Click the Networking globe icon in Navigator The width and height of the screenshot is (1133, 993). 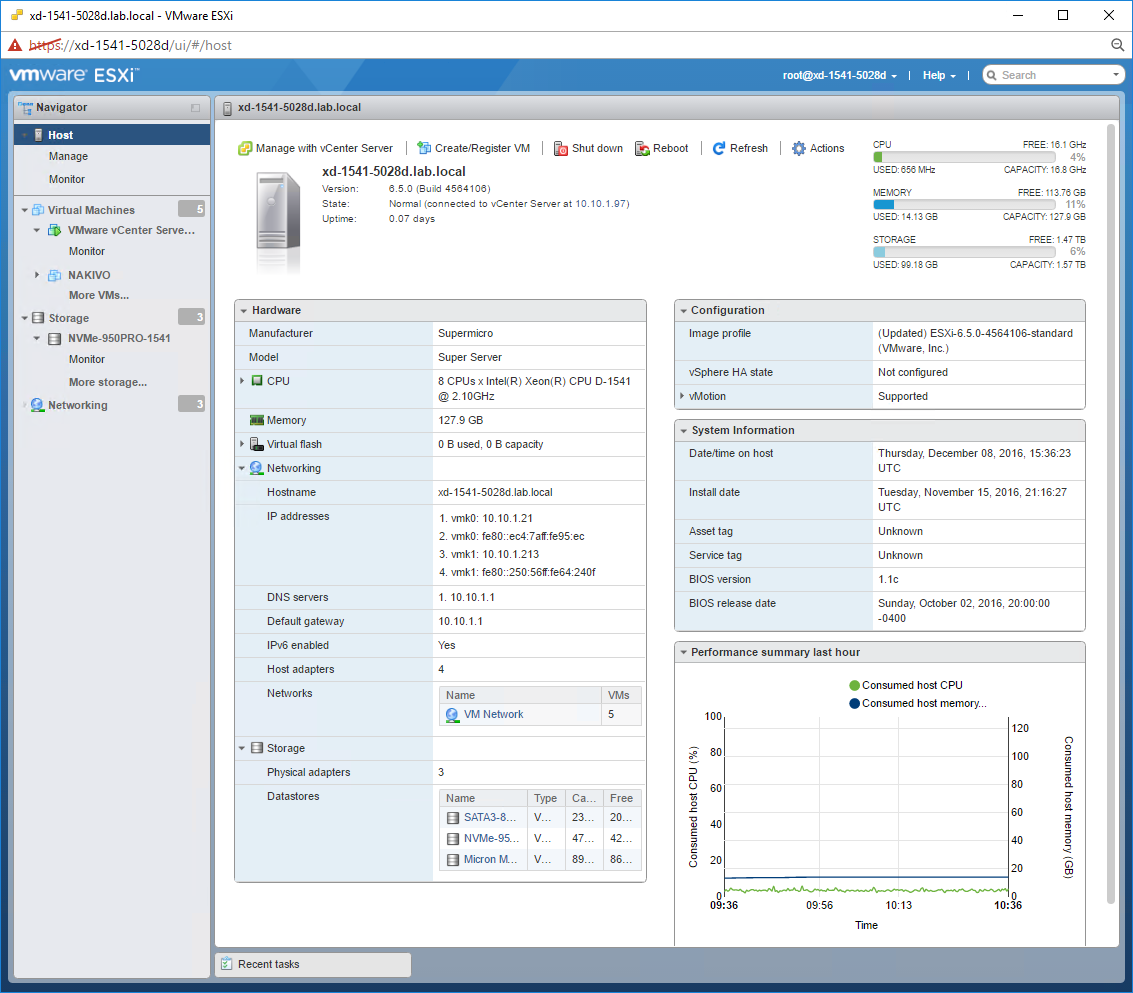point(37,405)
